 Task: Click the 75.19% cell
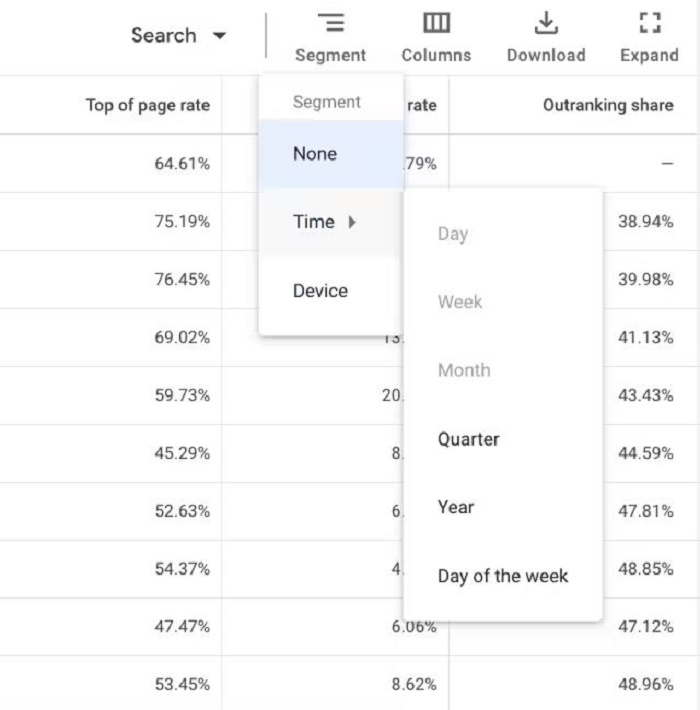(x=182, y=221)
